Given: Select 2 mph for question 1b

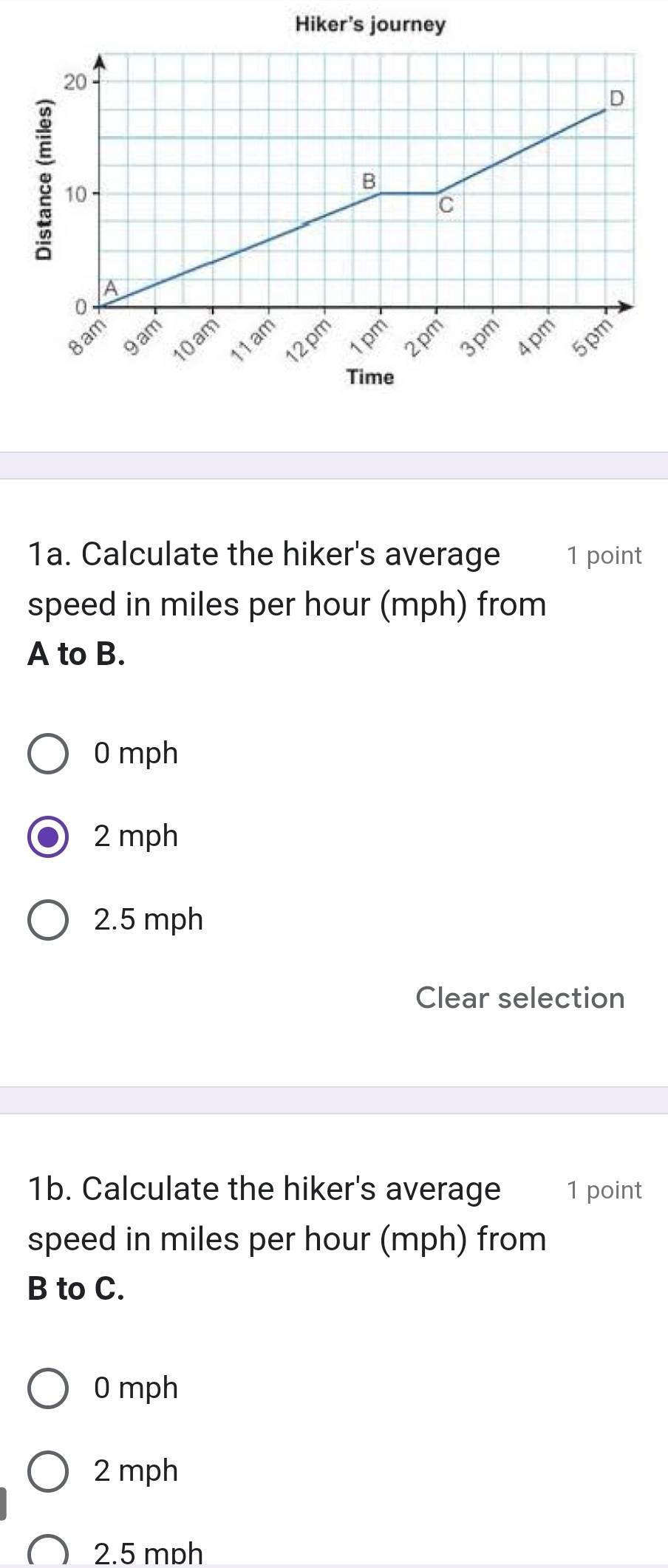Looking at the screenshot, I should pyautogui.click(x=47, y=1470).
